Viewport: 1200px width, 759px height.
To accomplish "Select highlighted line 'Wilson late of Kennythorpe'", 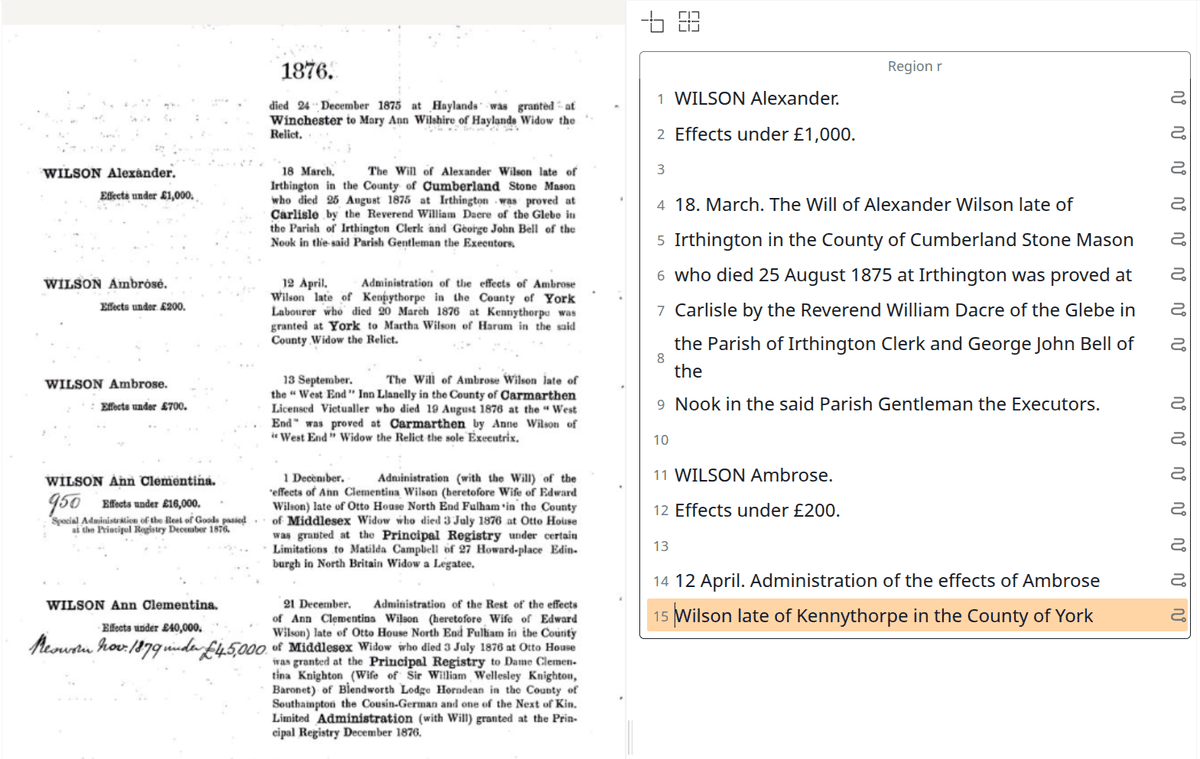I will point(884,616).
